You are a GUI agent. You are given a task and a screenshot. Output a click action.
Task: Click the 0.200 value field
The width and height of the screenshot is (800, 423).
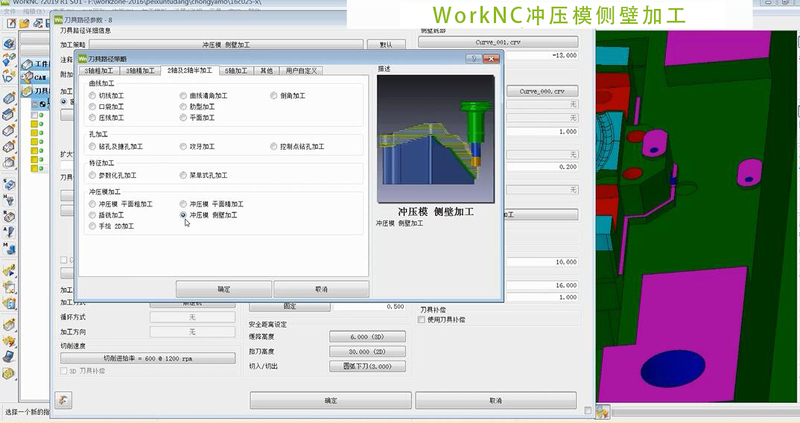point(542,167)
